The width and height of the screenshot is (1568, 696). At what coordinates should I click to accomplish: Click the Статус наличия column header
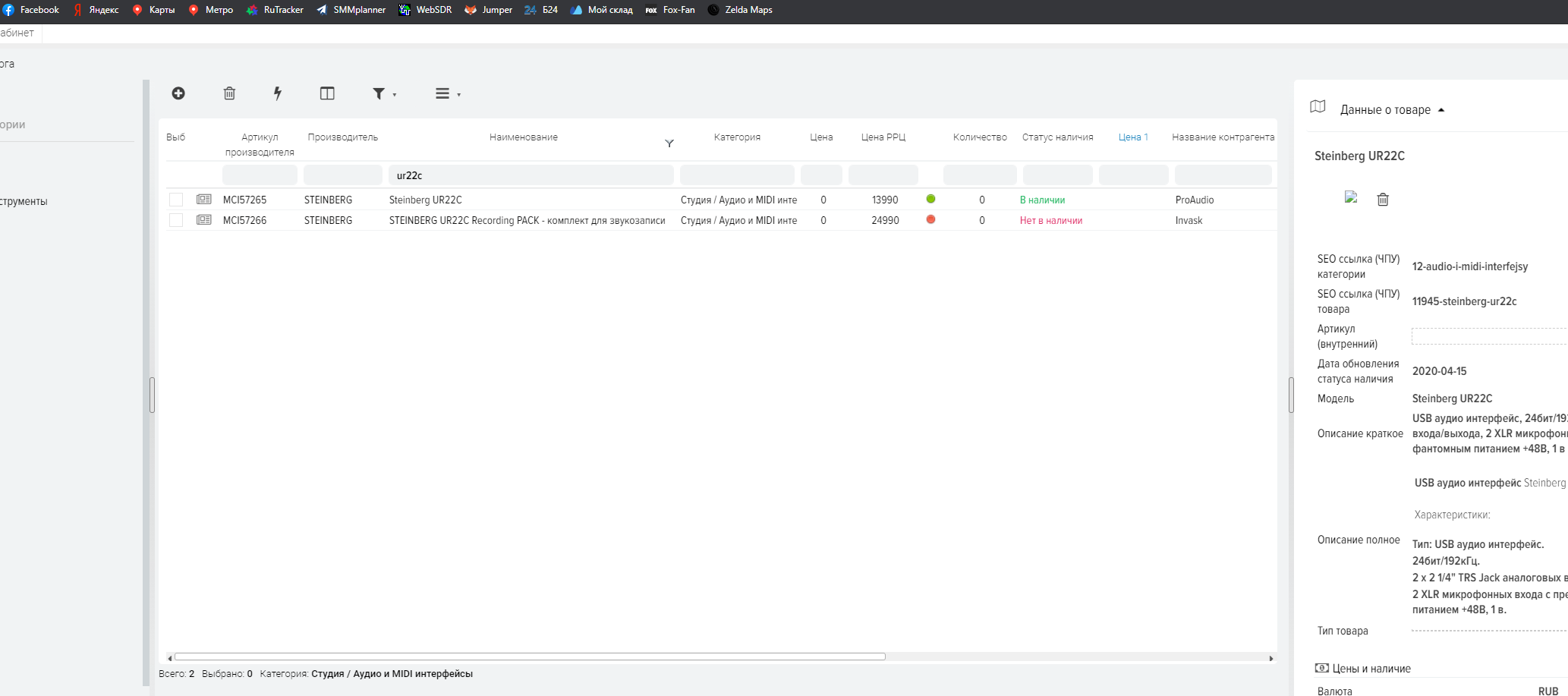(1058, 137)
